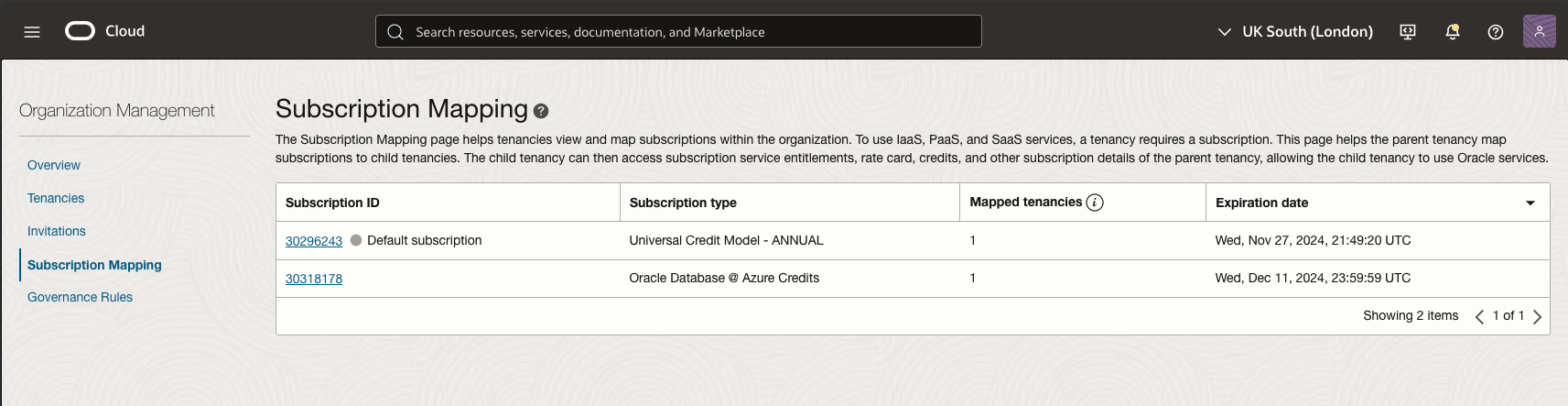The width and height of the screenshot is (1568, 406).
Task: Toggle Expiration date sort arrow
Action: (1530, 203)
